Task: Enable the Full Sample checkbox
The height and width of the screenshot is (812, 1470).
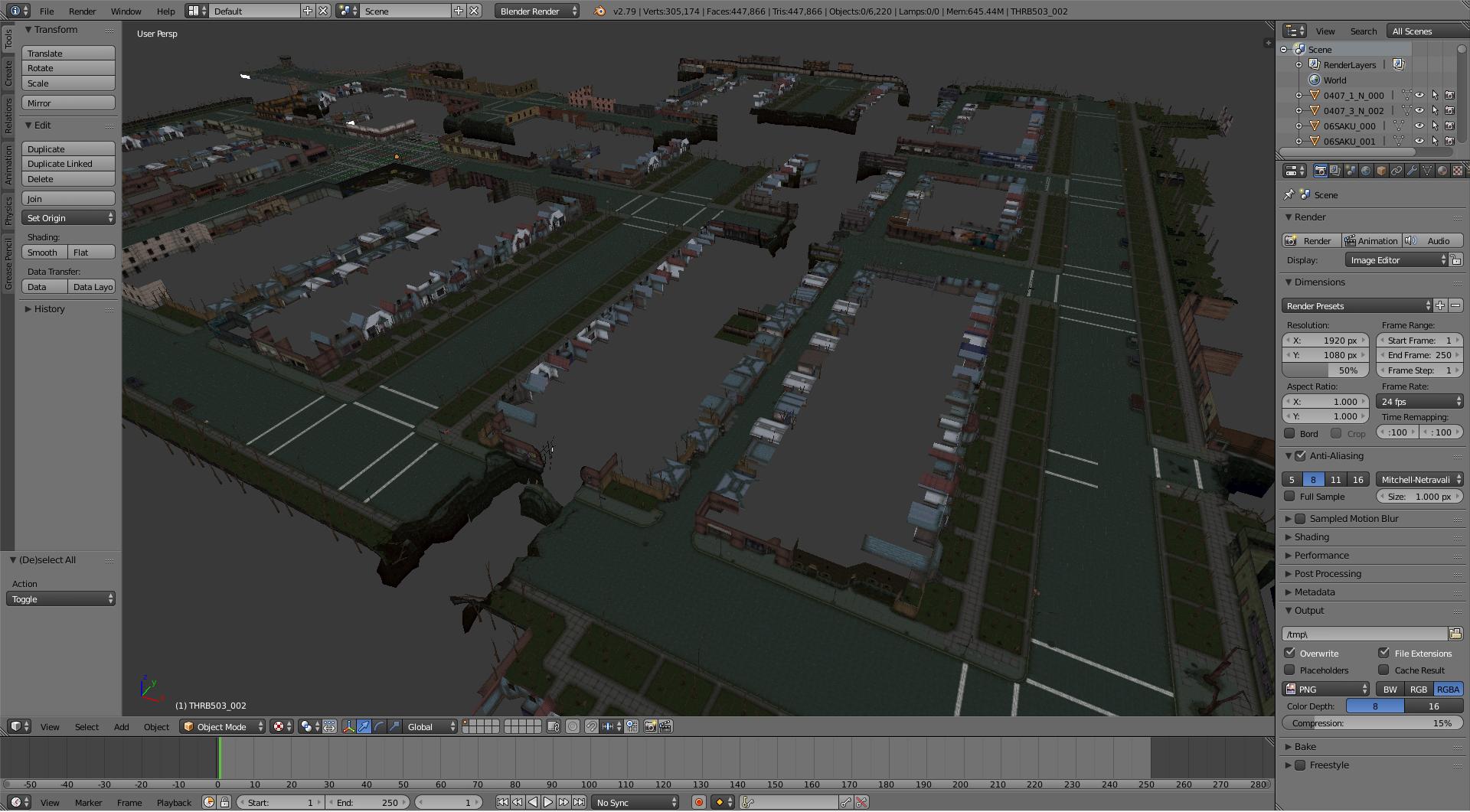Action: [x=1290, y=497]
